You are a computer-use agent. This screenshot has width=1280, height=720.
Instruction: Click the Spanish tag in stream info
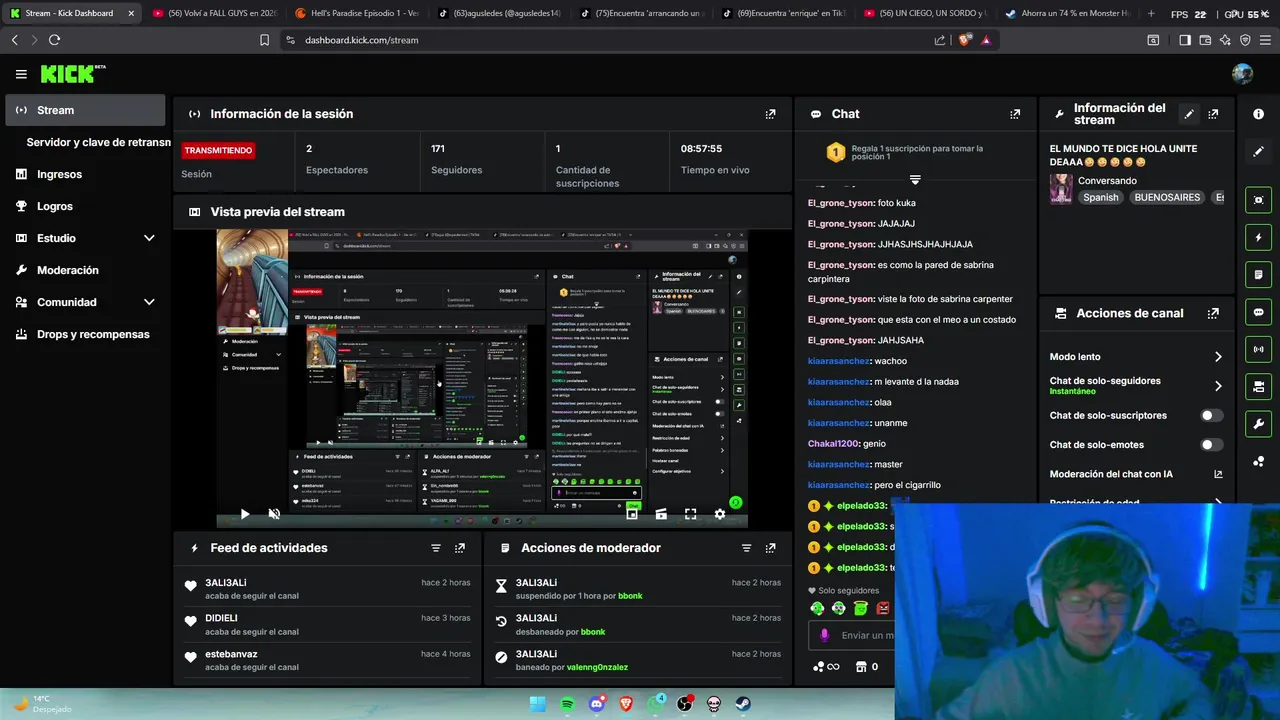(1100, 198)
